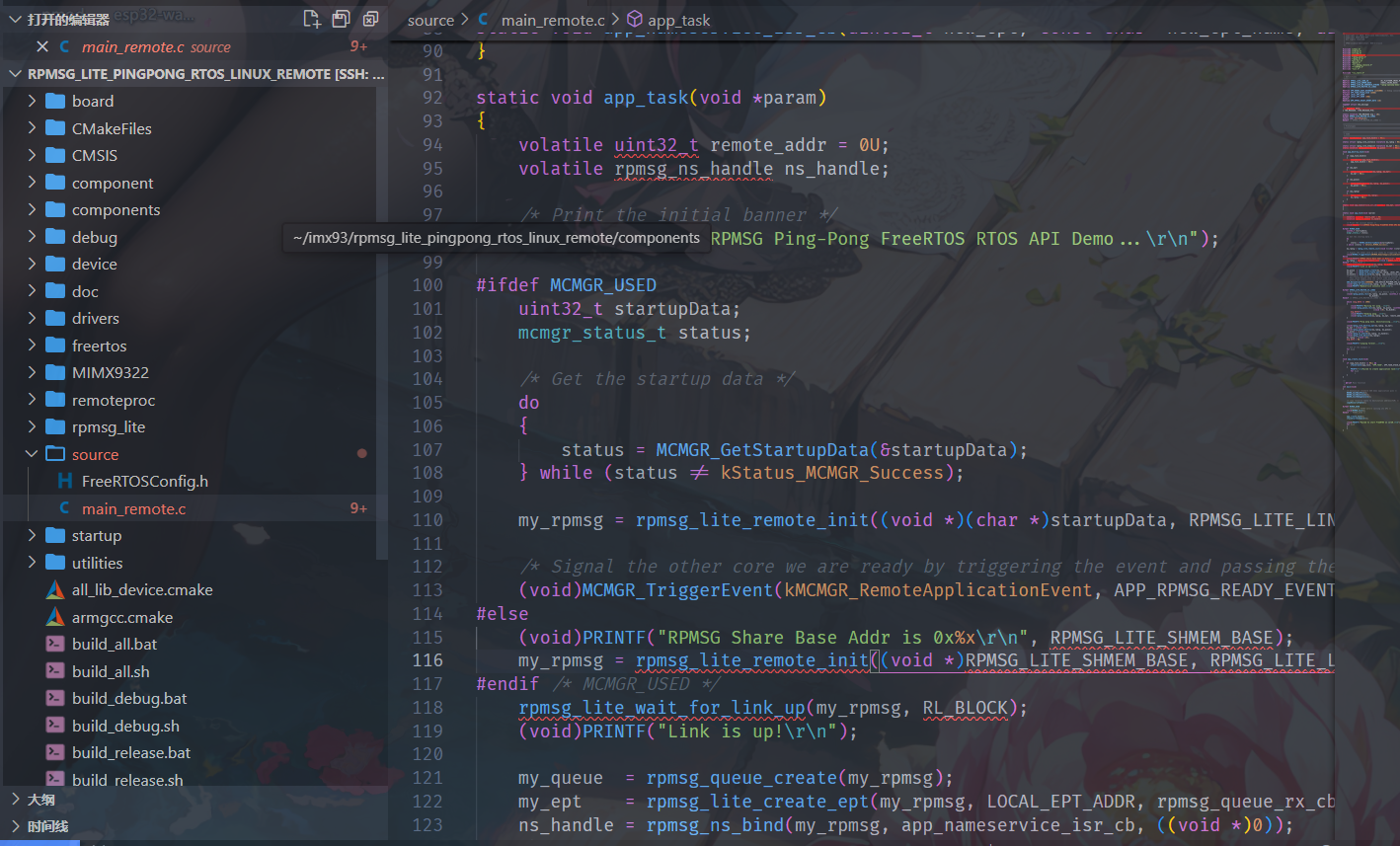Screen dimensions: 1400x846
Task: Open the rpmsg_lite folder
Action: pyautogui.click(x=108, y=426)
